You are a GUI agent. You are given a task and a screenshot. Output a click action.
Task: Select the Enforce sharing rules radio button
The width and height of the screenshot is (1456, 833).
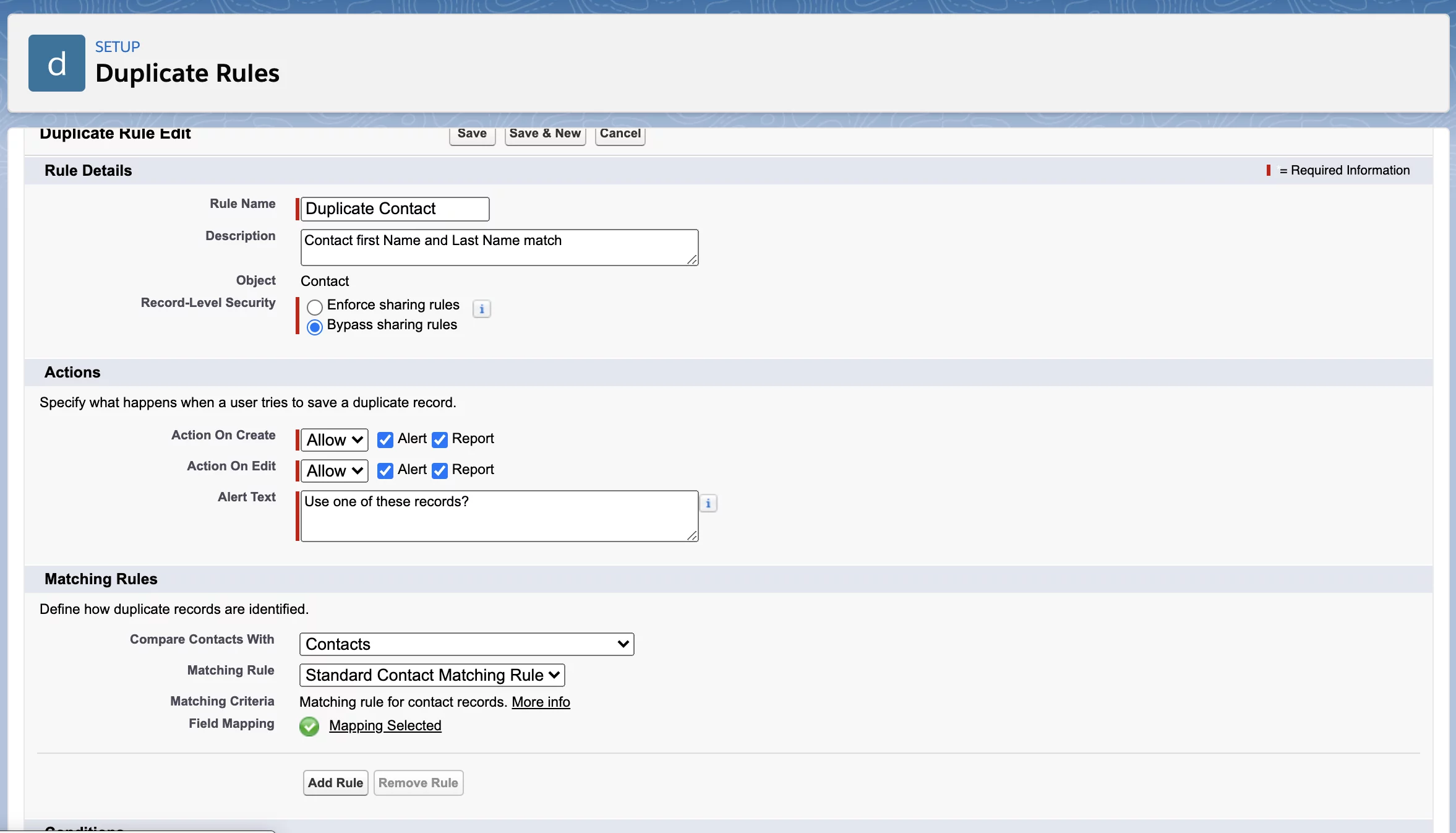click(315, 306)
